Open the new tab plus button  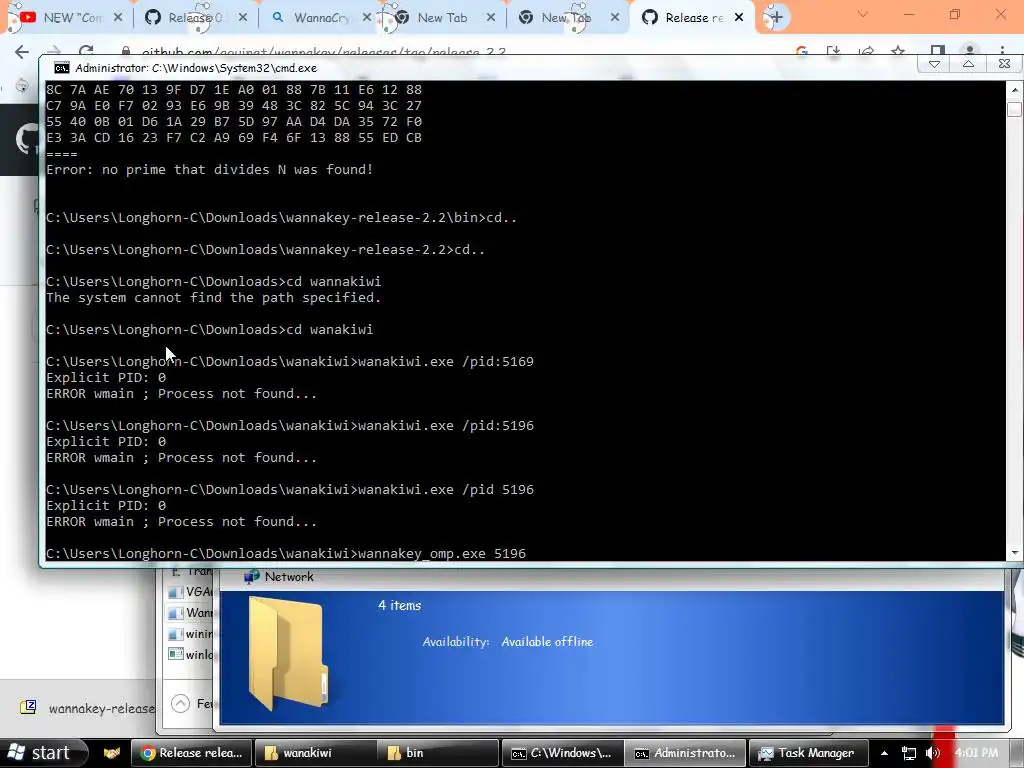tap(776, 18)
